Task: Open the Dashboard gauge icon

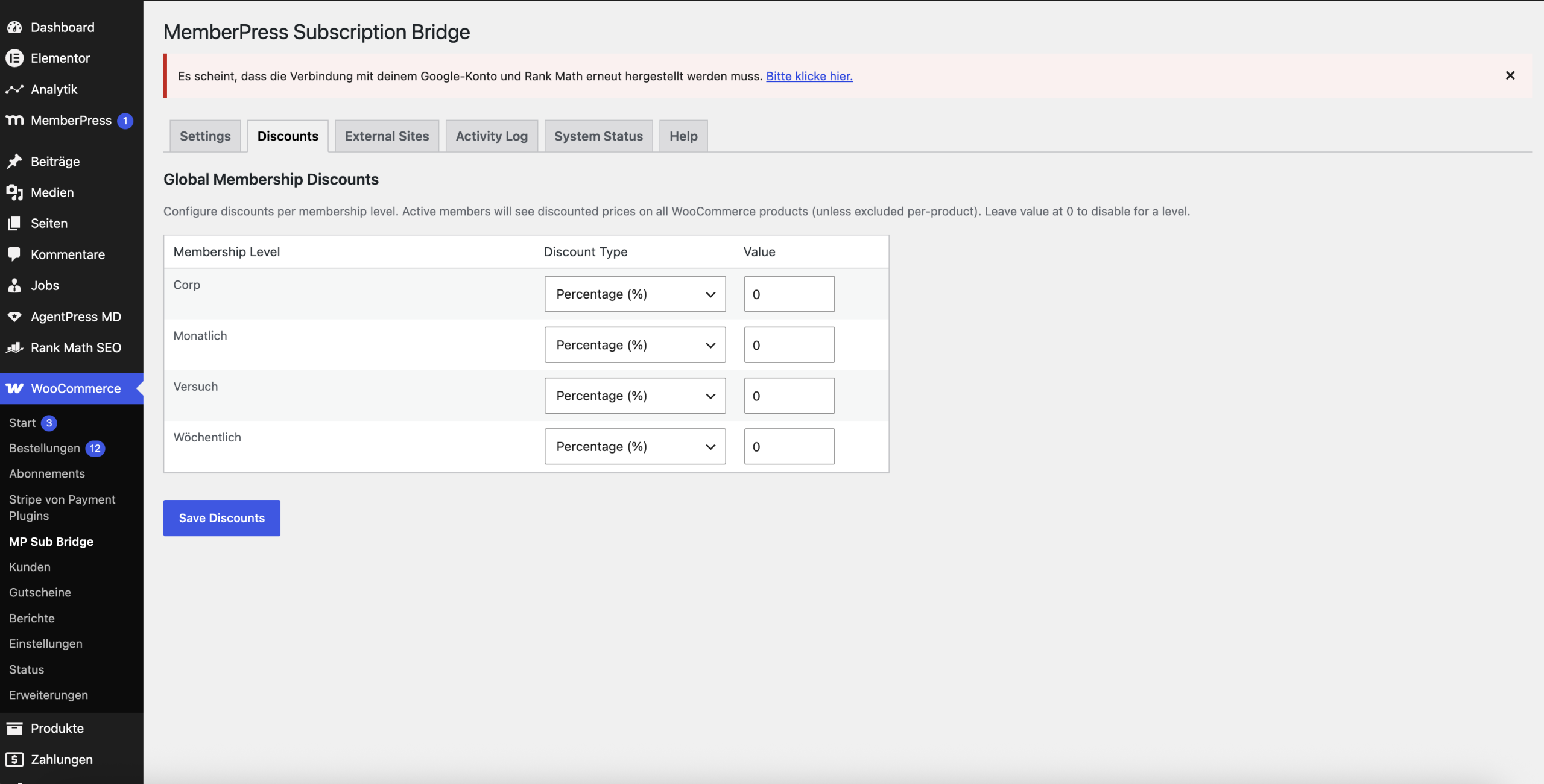Action: (x=14, y=27)
